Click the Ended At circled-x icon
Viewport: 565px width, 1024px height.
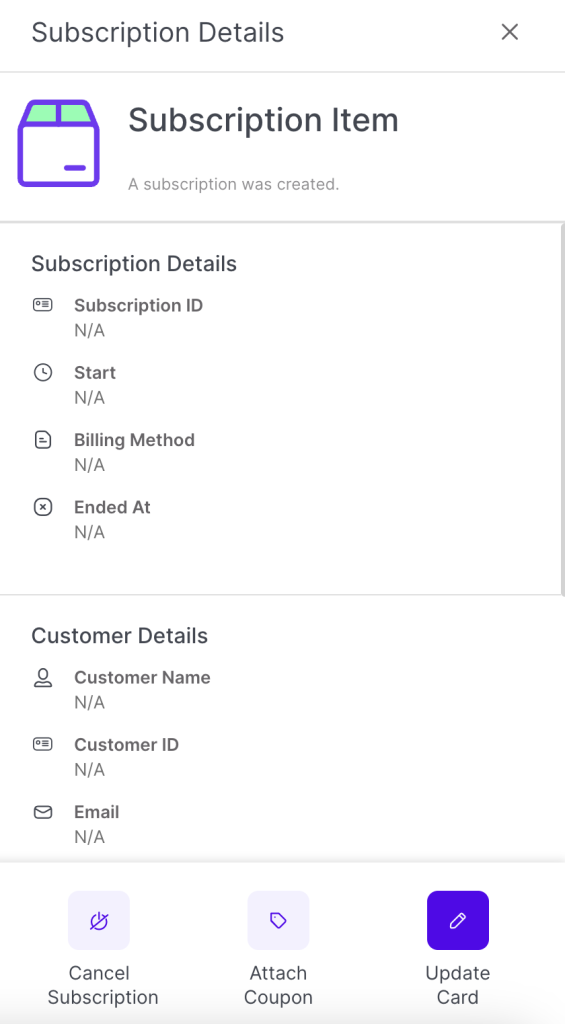[43, 507]
